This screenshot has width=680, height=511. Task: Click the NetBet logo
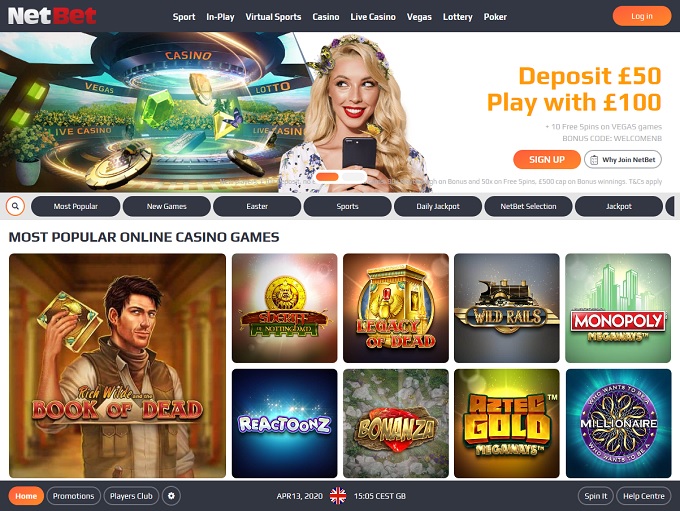click(52, 16)
